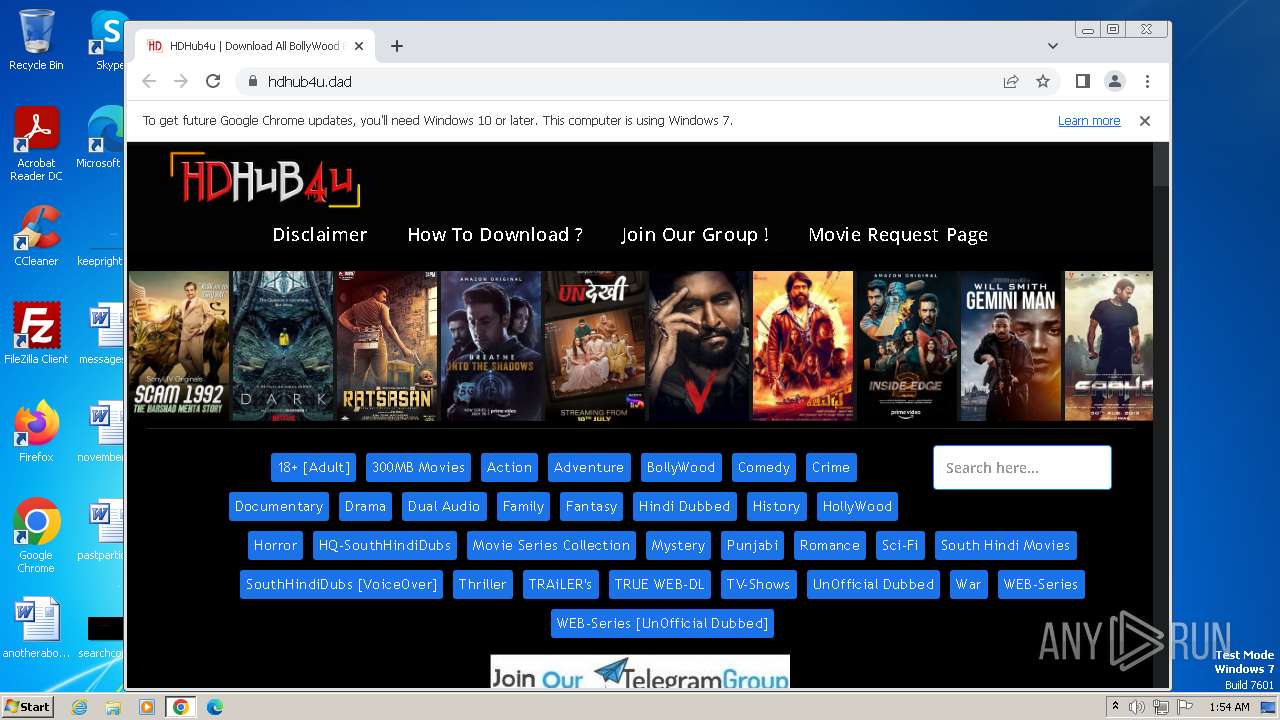Viewport: 1280px width, 720px height.
Task: Open Breathe Into the Shadows poster
Action: pos(491,346)
